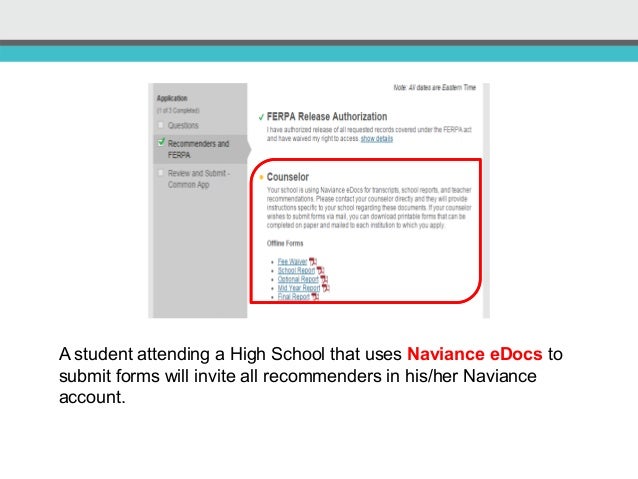Click the show details link under FERPA

point(377,139)
